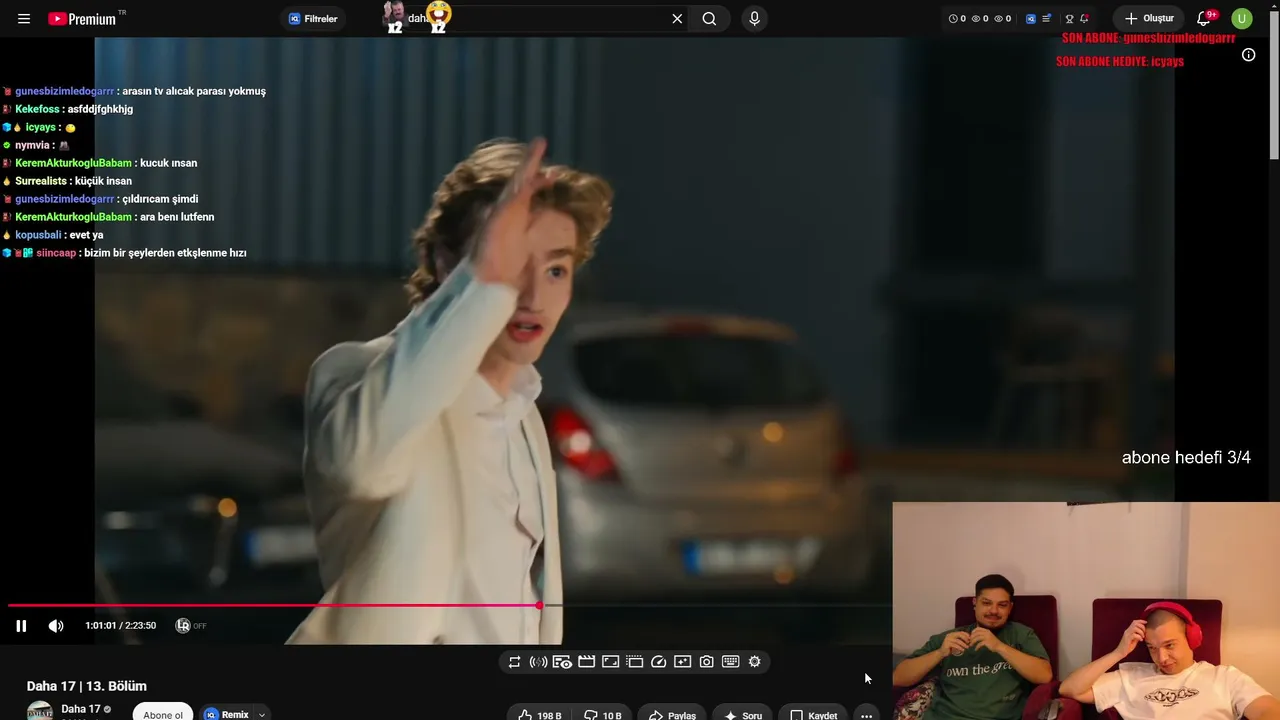Dislike the video (10 B)
1280x720 pixels.
(602, 715)
